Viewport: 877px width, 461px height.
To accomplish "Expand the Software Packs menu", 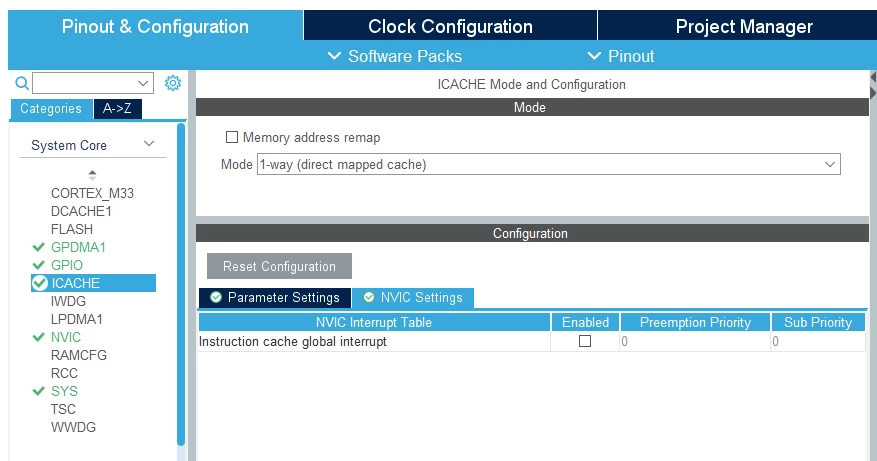I will [x=395, y=56].
